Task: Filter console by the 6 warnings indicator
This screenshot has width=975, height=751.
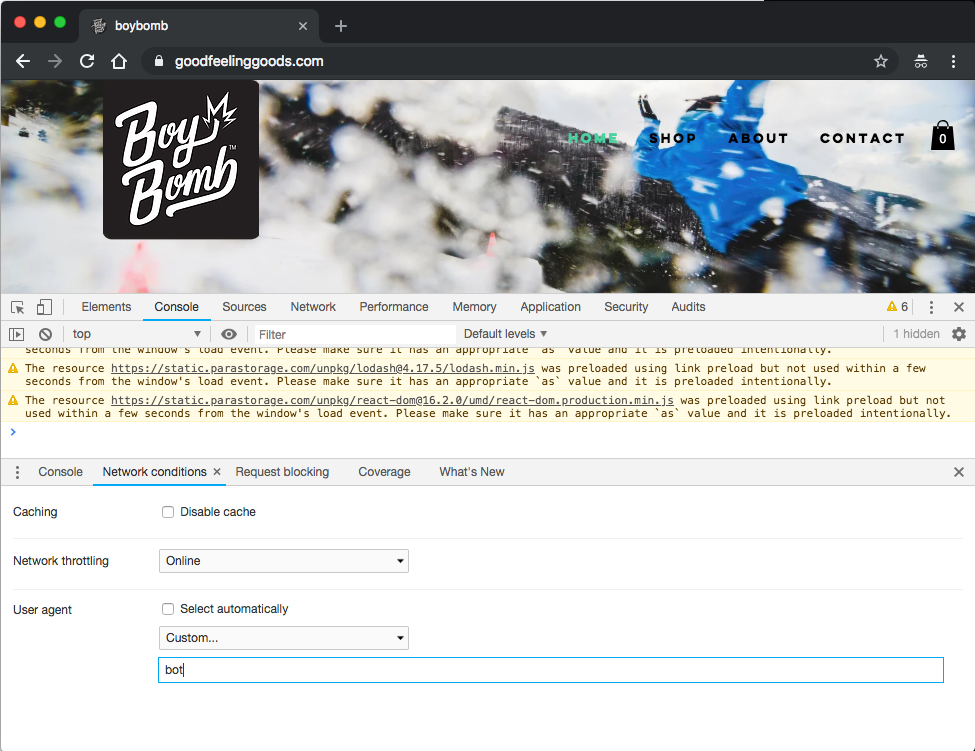Action: coord(897,306)
